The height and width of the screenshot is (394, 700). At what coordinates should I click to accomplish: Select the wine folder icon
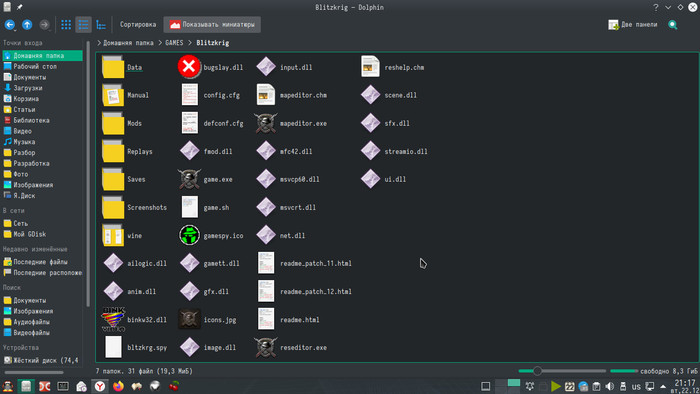tap(113, 235)
